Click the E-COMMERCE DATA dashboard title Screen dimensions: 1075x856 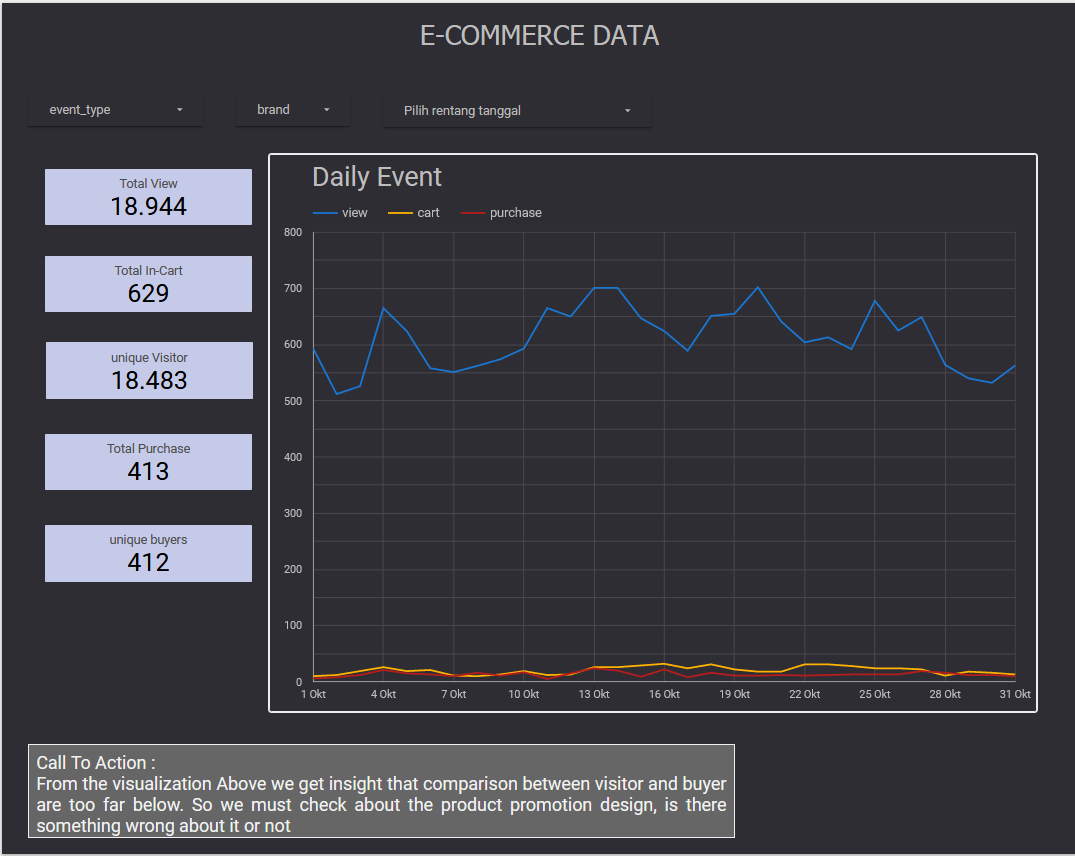[538, 35]
